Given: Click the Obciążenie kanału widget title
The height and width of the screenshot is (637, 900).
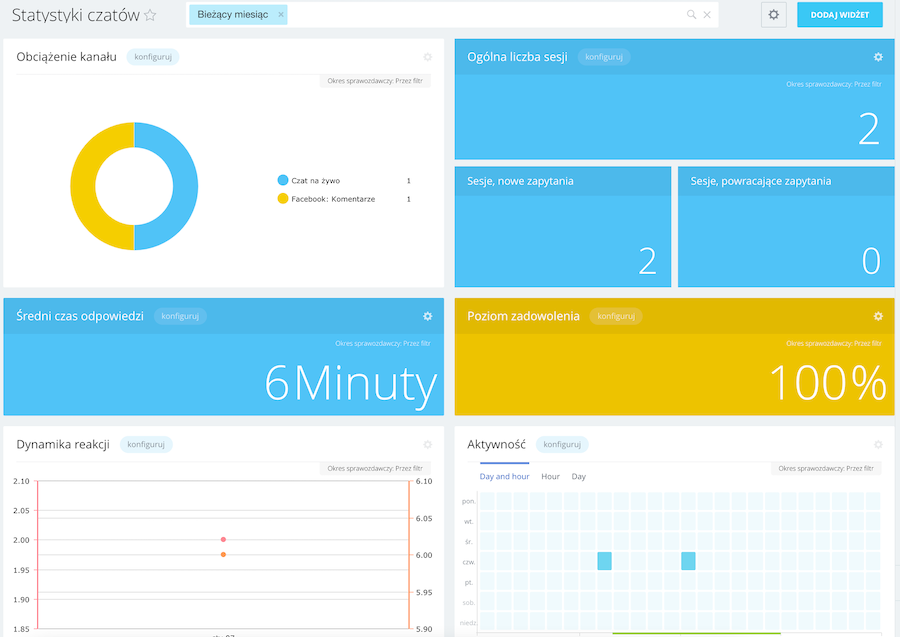Looking at the screenshot, I should (67, 57).
